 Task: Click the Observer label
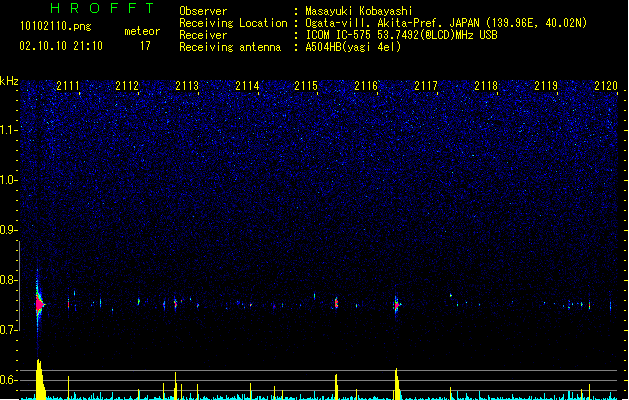[203, 11]
